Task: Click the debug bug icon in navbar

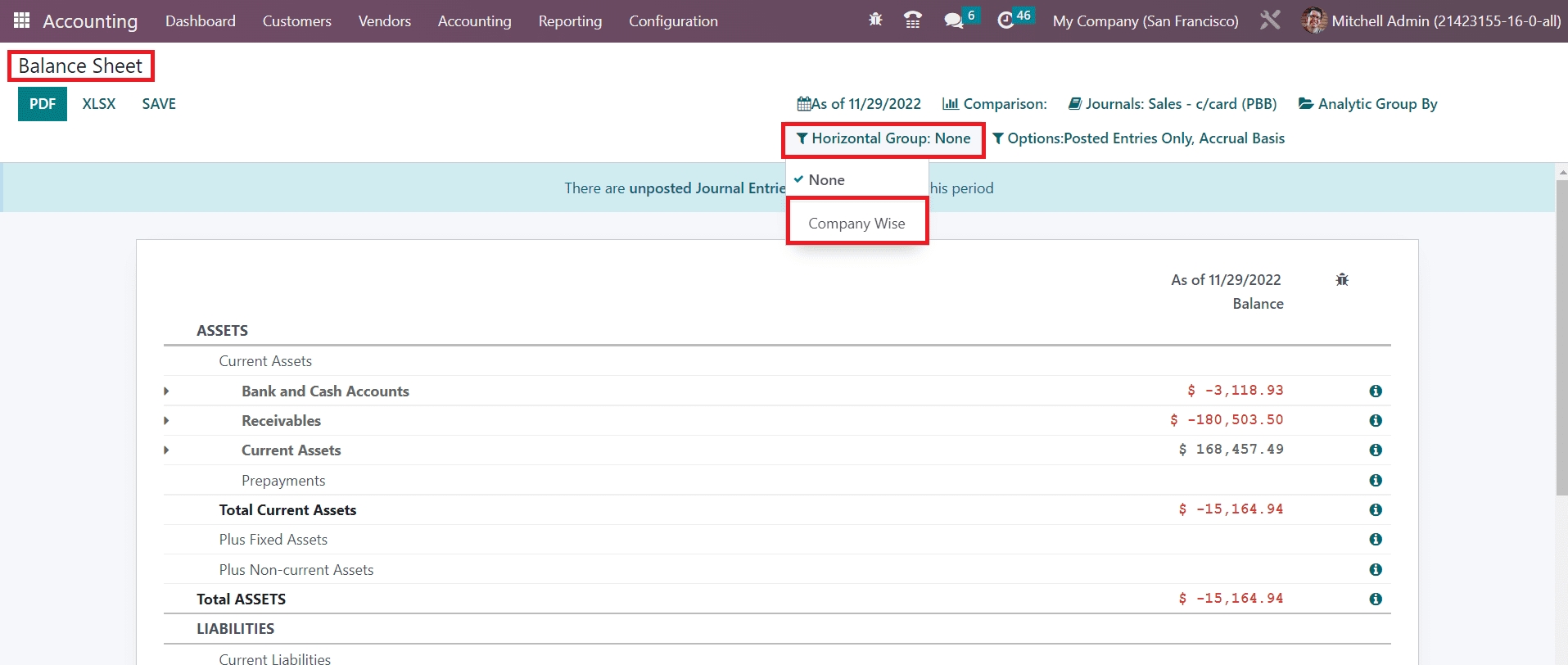Action: coord(875,20)
